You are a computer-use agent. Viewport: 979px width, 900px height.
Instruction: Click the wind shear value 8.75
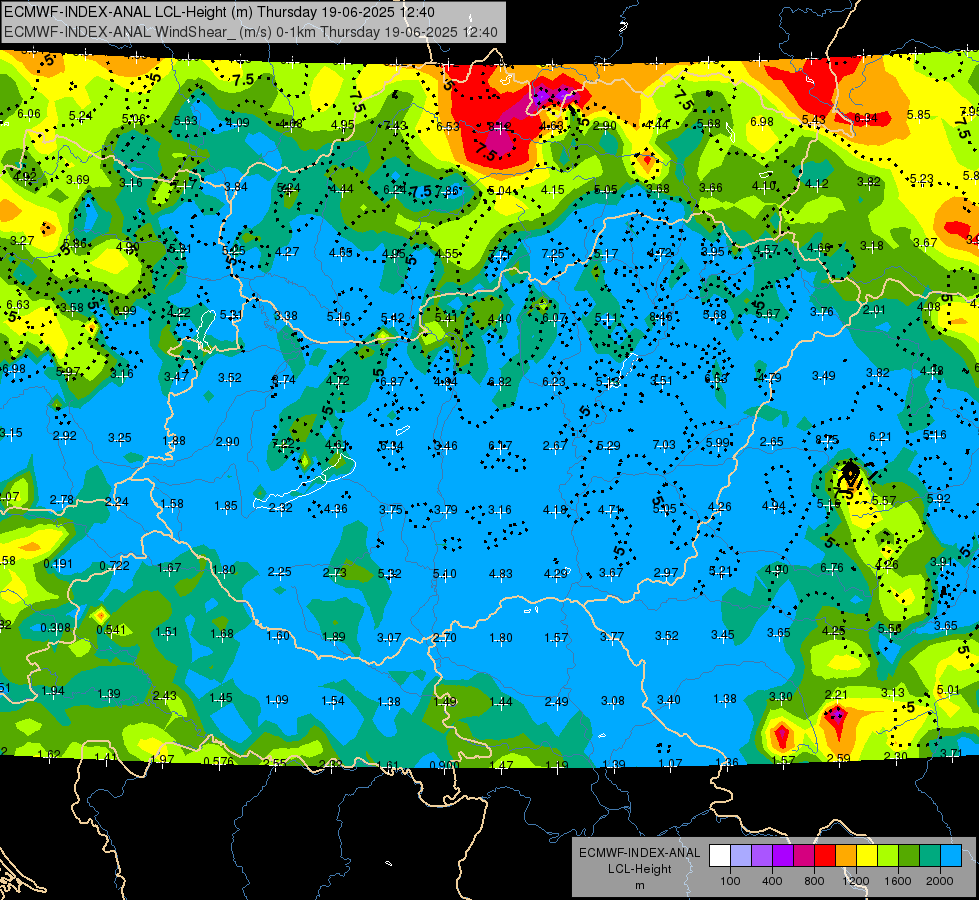(x=827, y=440)
